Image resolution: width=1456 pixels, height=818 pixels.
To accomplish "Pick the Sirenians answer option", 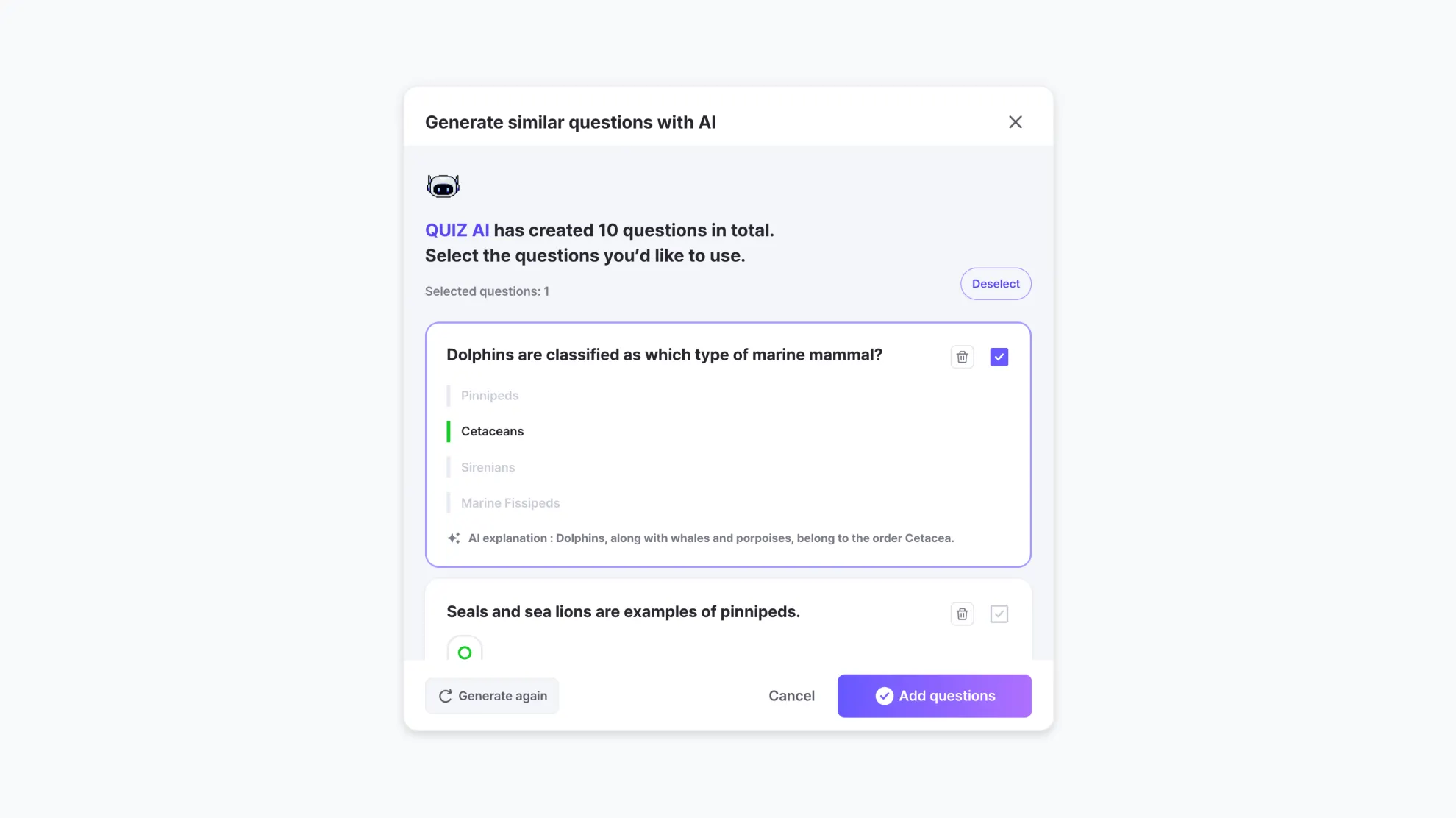I will pyautogui.click(x=488, y=468).
